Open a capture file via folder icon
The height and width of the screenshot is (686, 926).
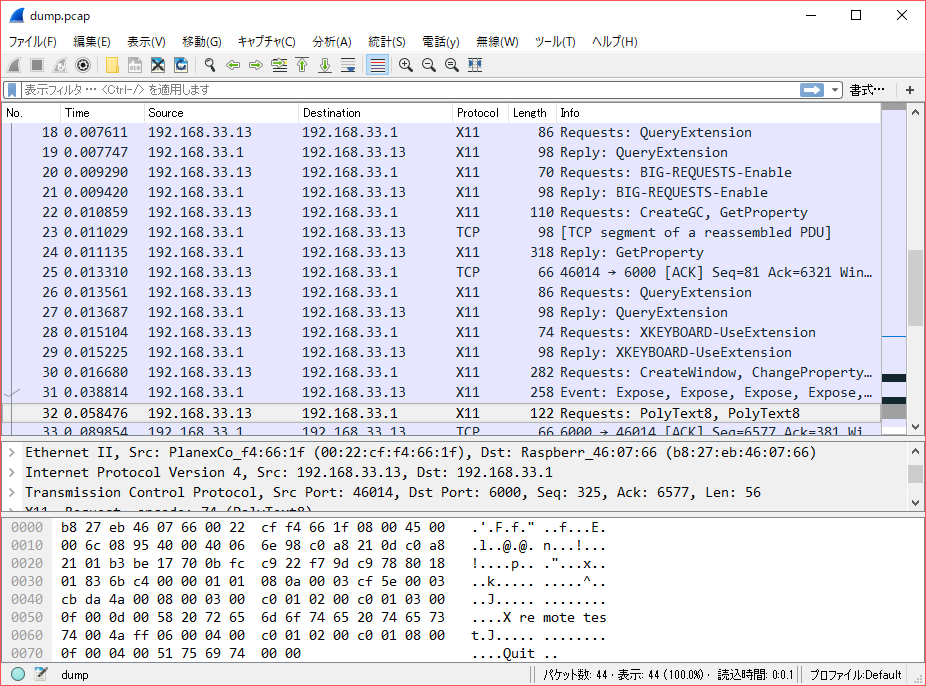click(112, 65)
